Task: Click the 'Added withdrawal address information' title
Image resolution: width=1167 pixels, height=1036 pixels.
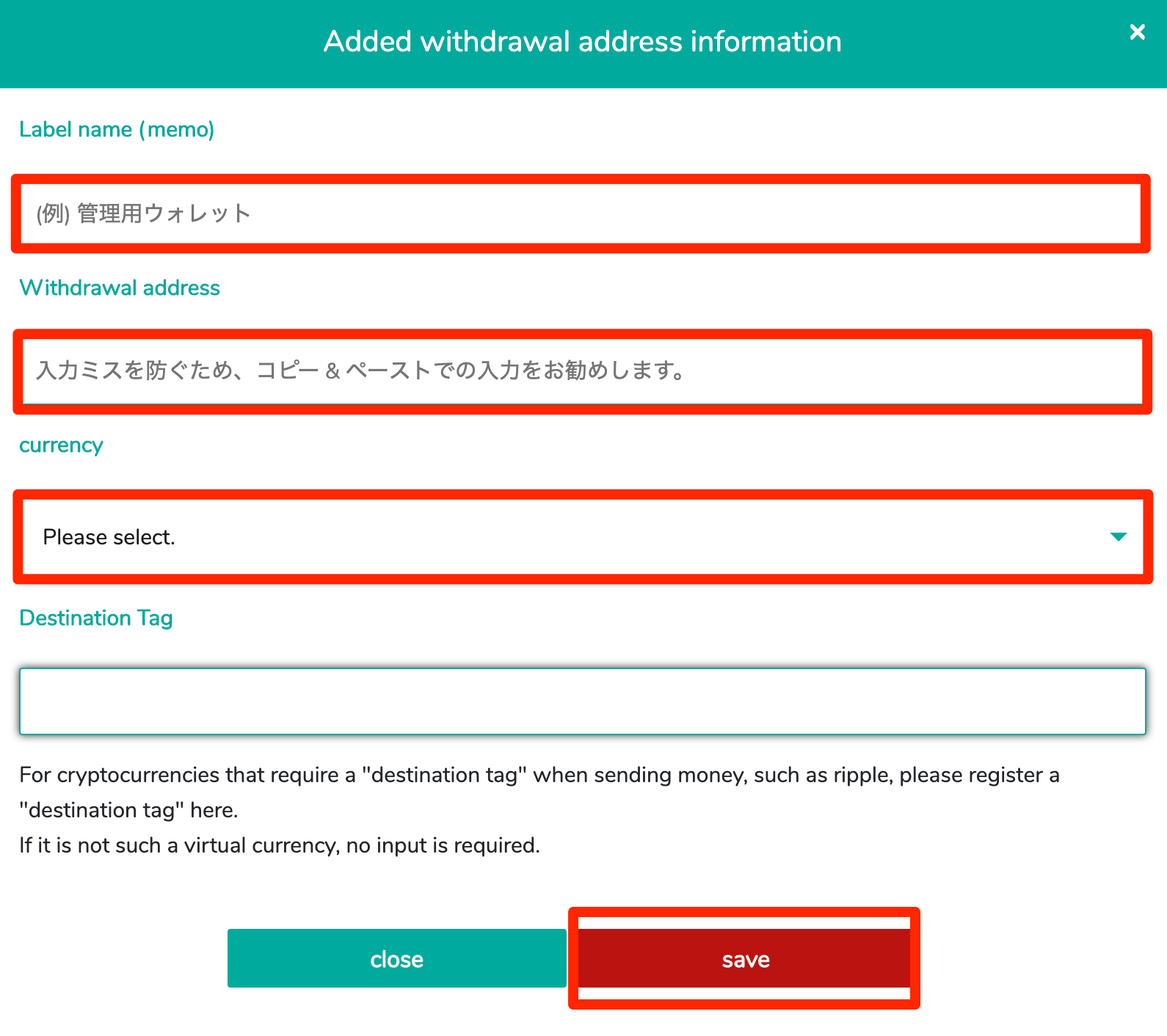Action: point(582,42)
